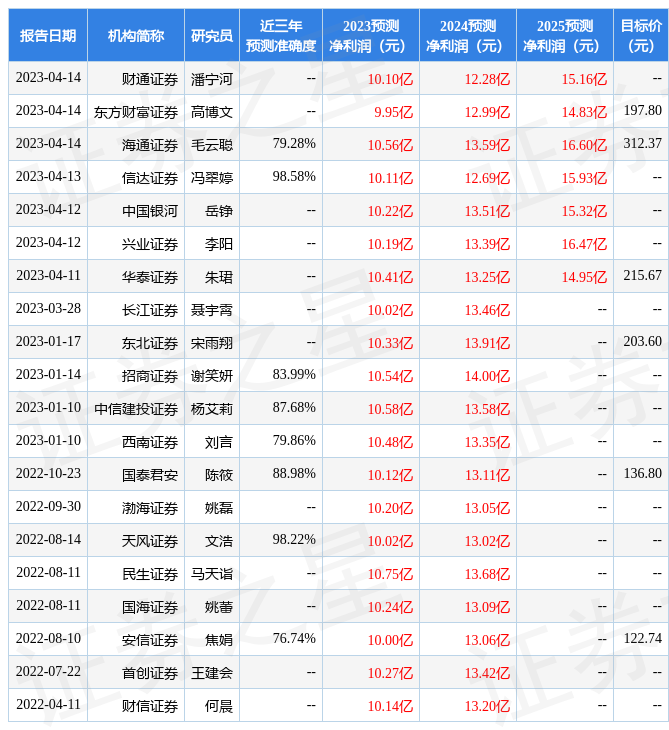Image resolution: width=669 pixels, height=730 pixels.
Task: Click the 近三年预测准确度 column header
Action: click(x=281, y=35)
